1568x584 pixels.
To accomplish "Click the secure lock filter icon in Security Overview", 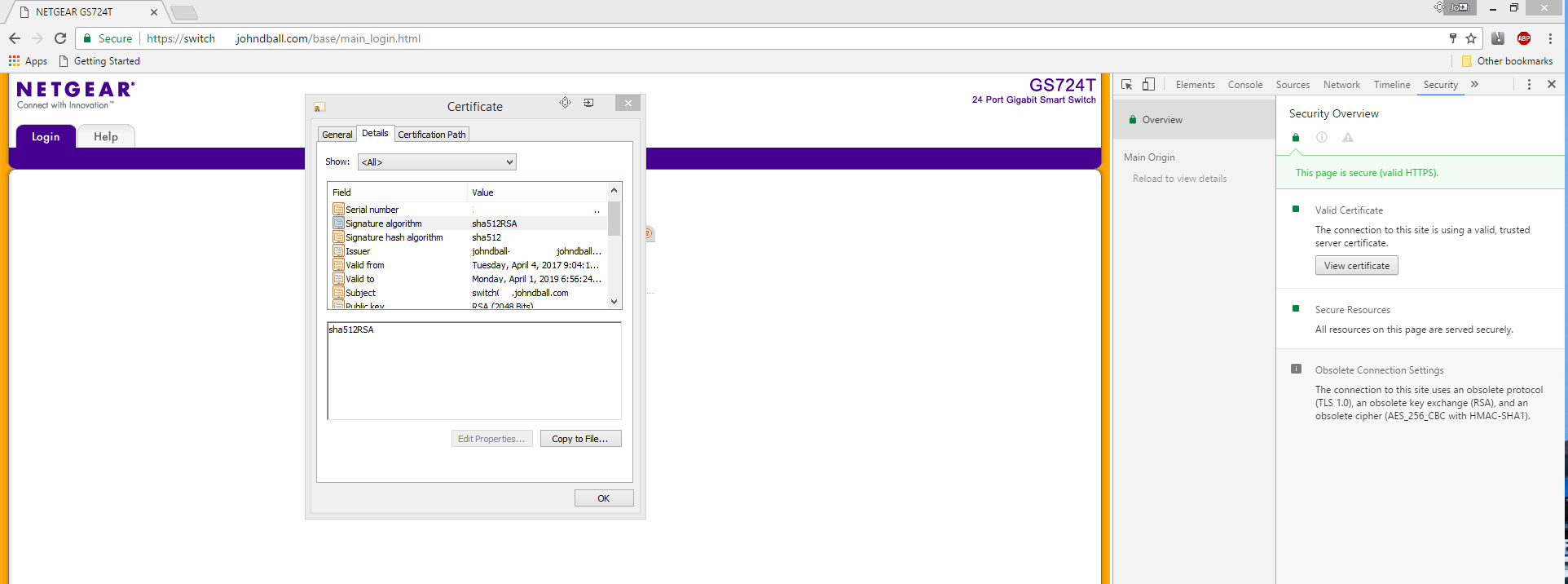I will click(1296, 138).
